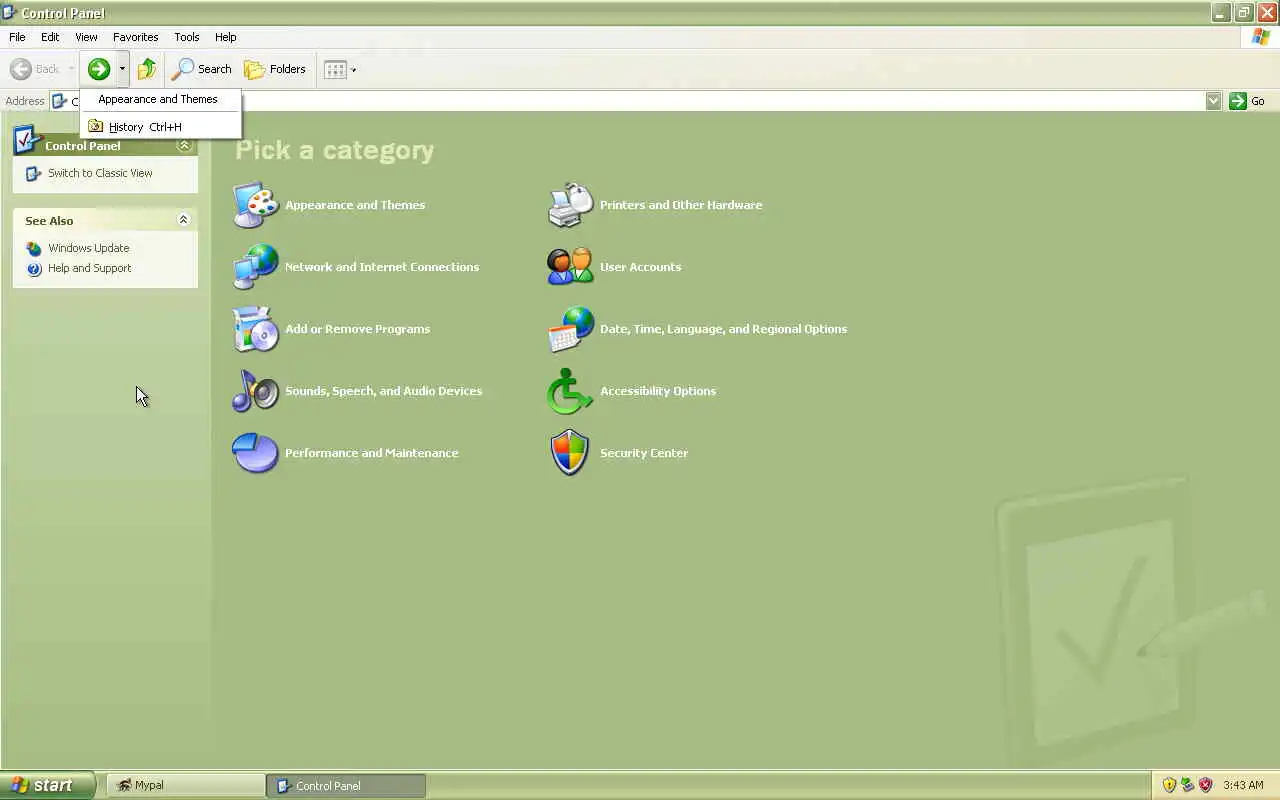This screenshot has height=800, width=1280.
Task: Click the User Accounts people icon
Action: coord(571,267)
